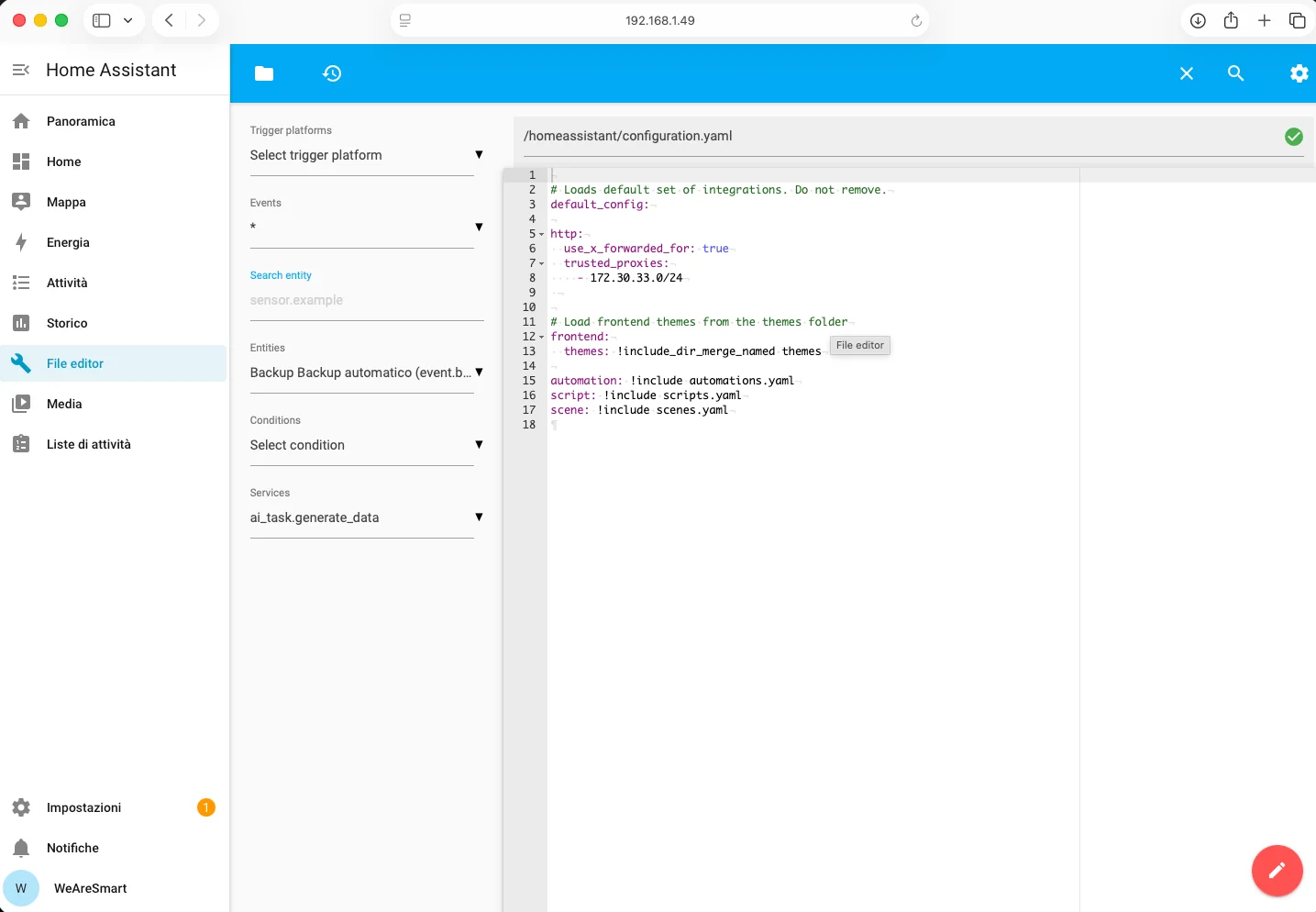The height and width of the screenshot is (912, 1316).
Task: Close the current file with X icon
Action: 1187,73
